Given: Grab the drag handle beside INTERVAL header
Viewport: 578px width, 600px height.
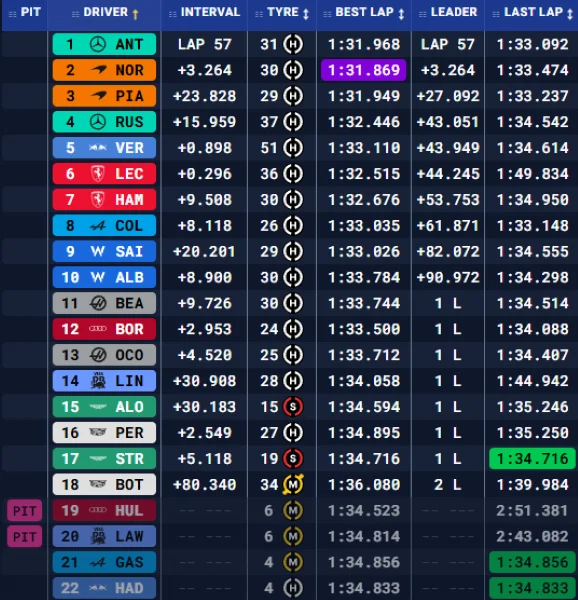Looking at the screenshot, I should click(x=173, y=14).
